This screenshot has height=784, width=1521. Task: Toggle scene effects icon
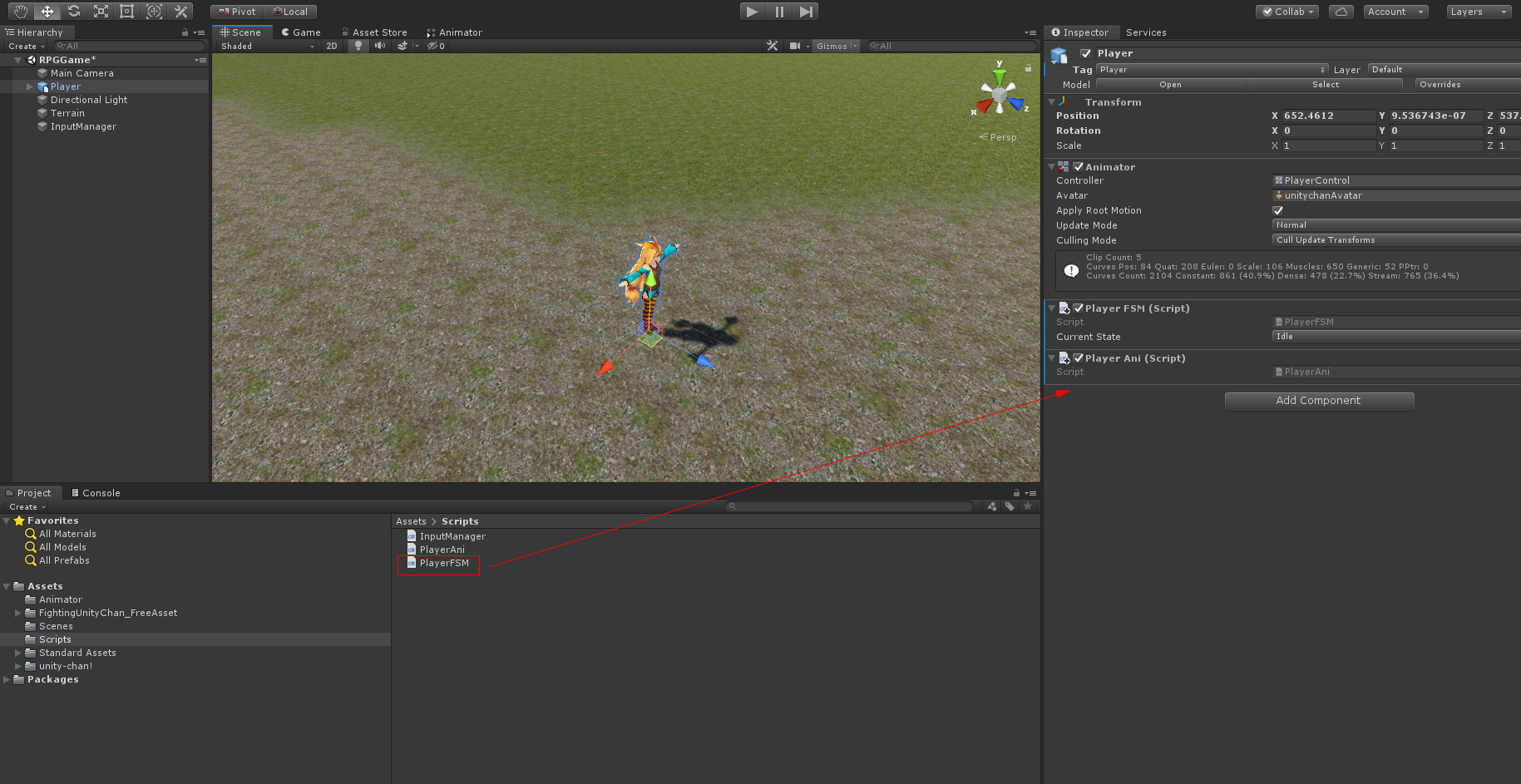402,46
